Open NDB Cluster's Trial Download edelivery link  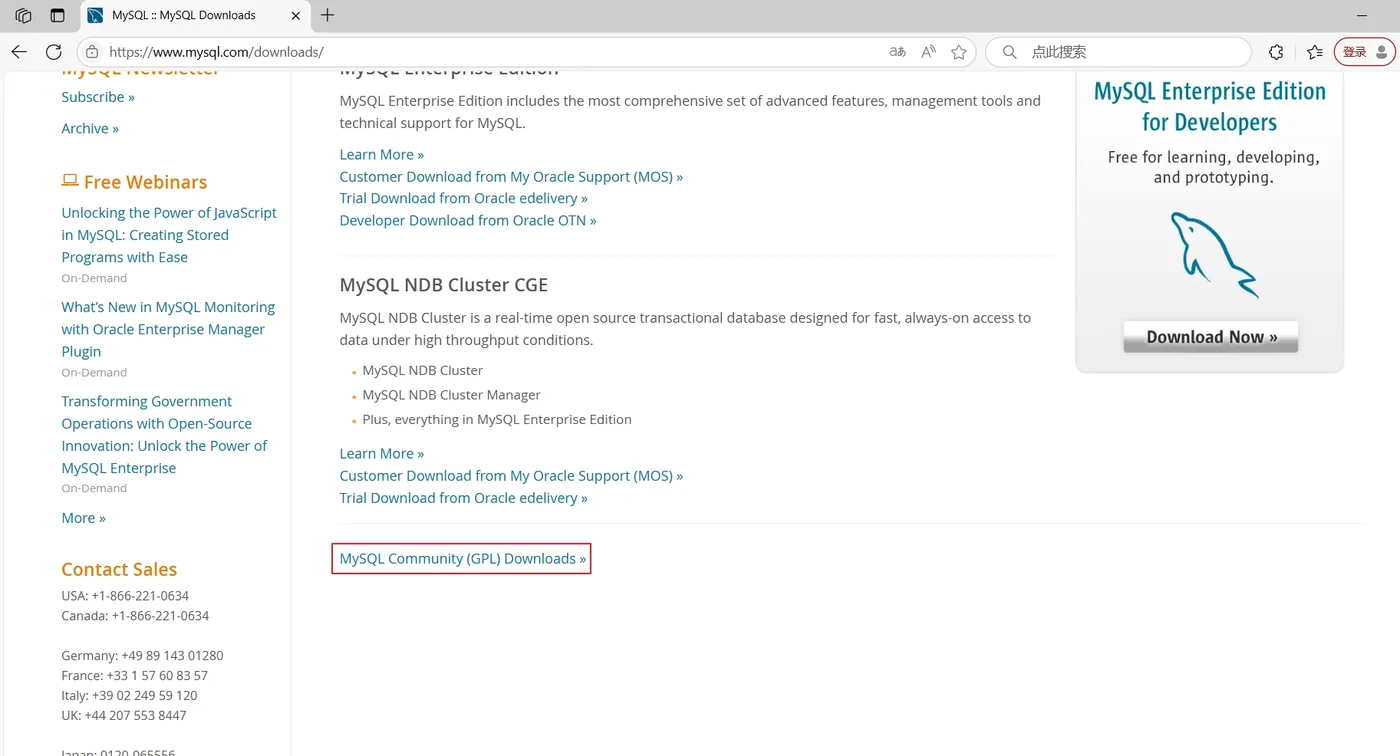(464, 497)
